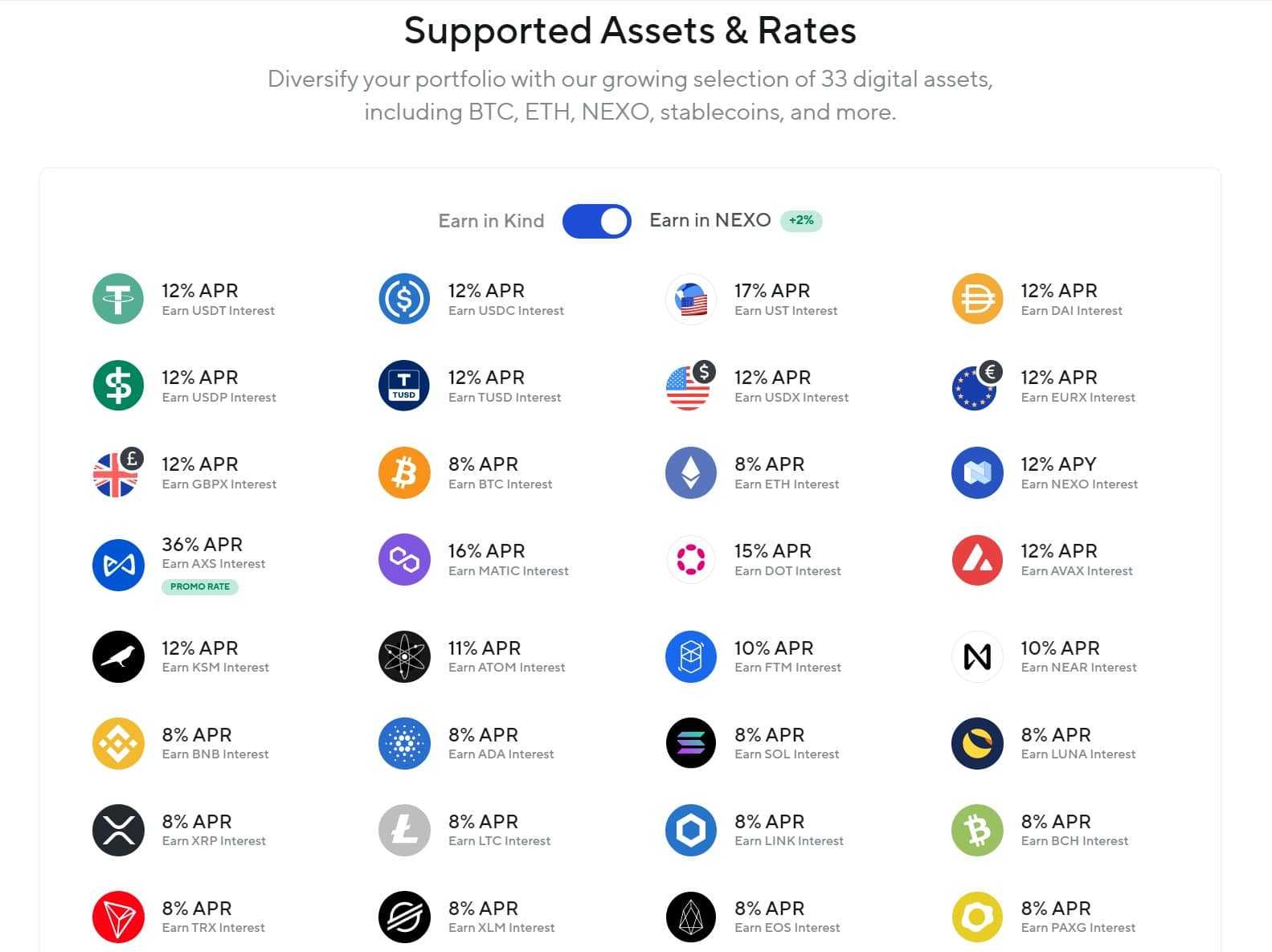Image resolution: width=1272 pixels, height=952 pixels.
Task: Open the Earn NEXO Interest link
Action: (x=1078, y=484)
